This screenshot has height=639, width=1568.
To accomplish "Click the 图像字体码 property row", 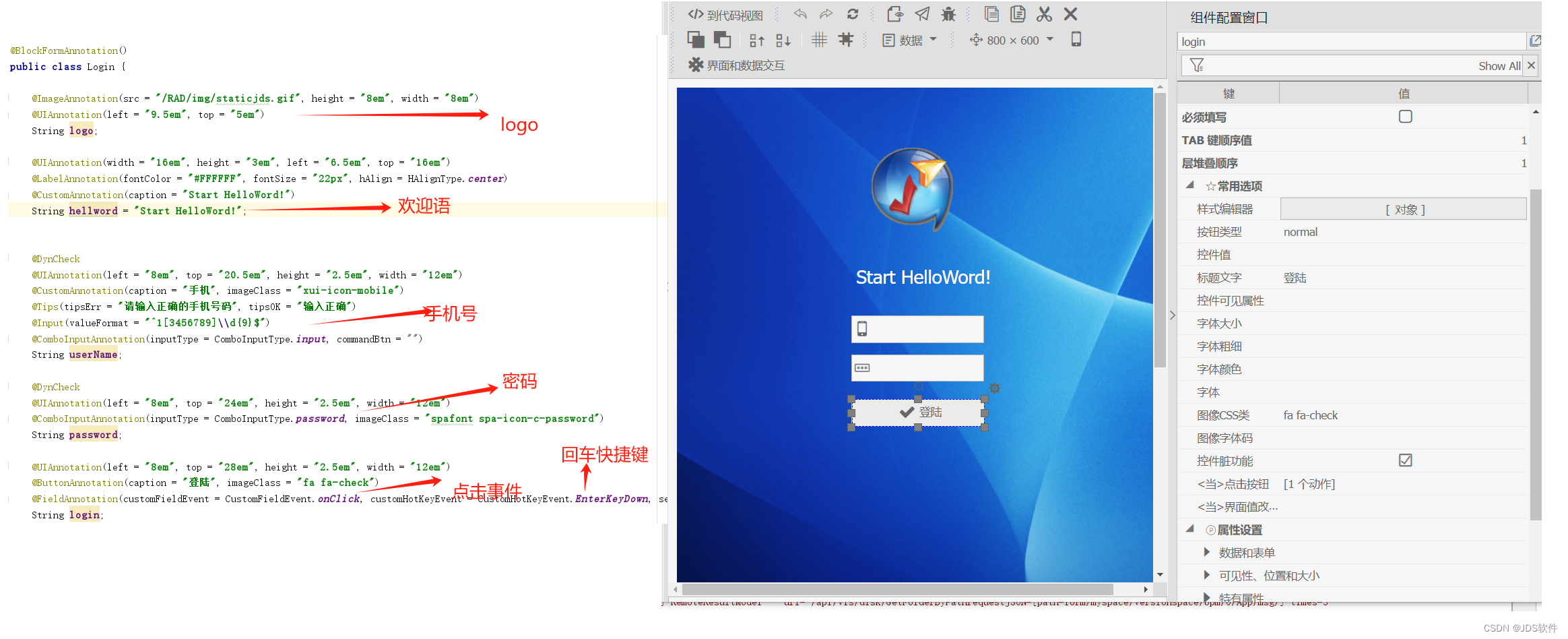I will tap(1352, 438).
